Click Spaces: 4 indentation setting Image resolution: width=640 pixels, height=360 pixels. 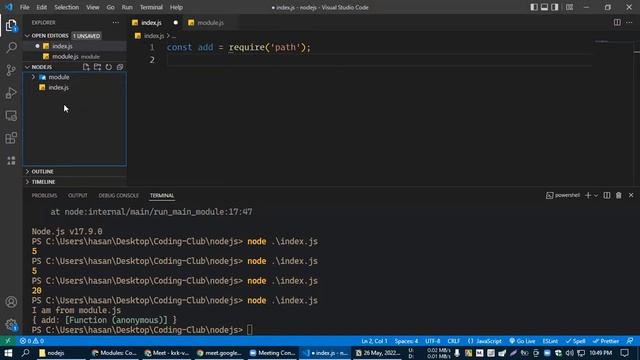click(406, 341)
